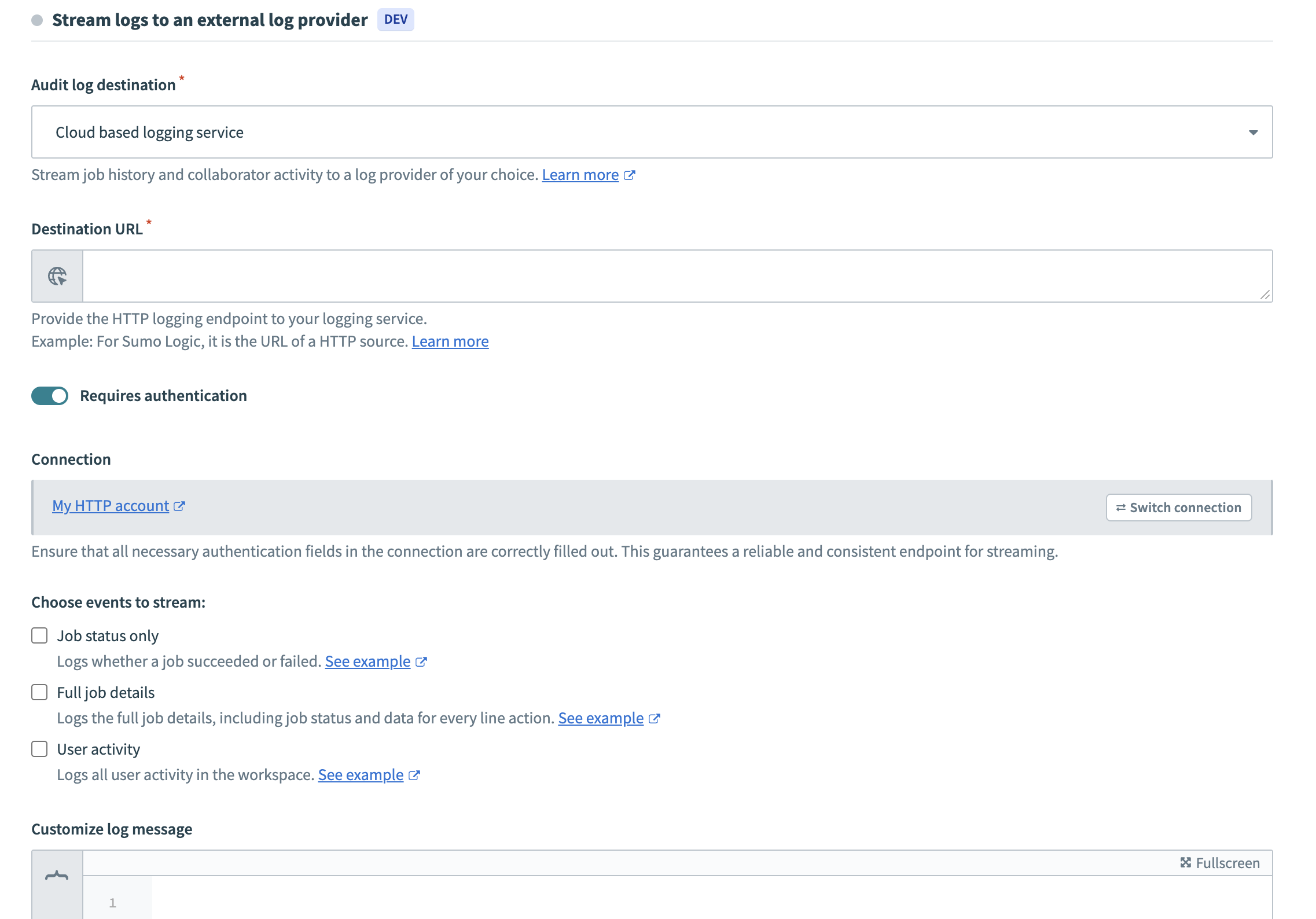Open See example for Full job details
The height and width of the screenshot is (919, 1316).
coord(602,718)
